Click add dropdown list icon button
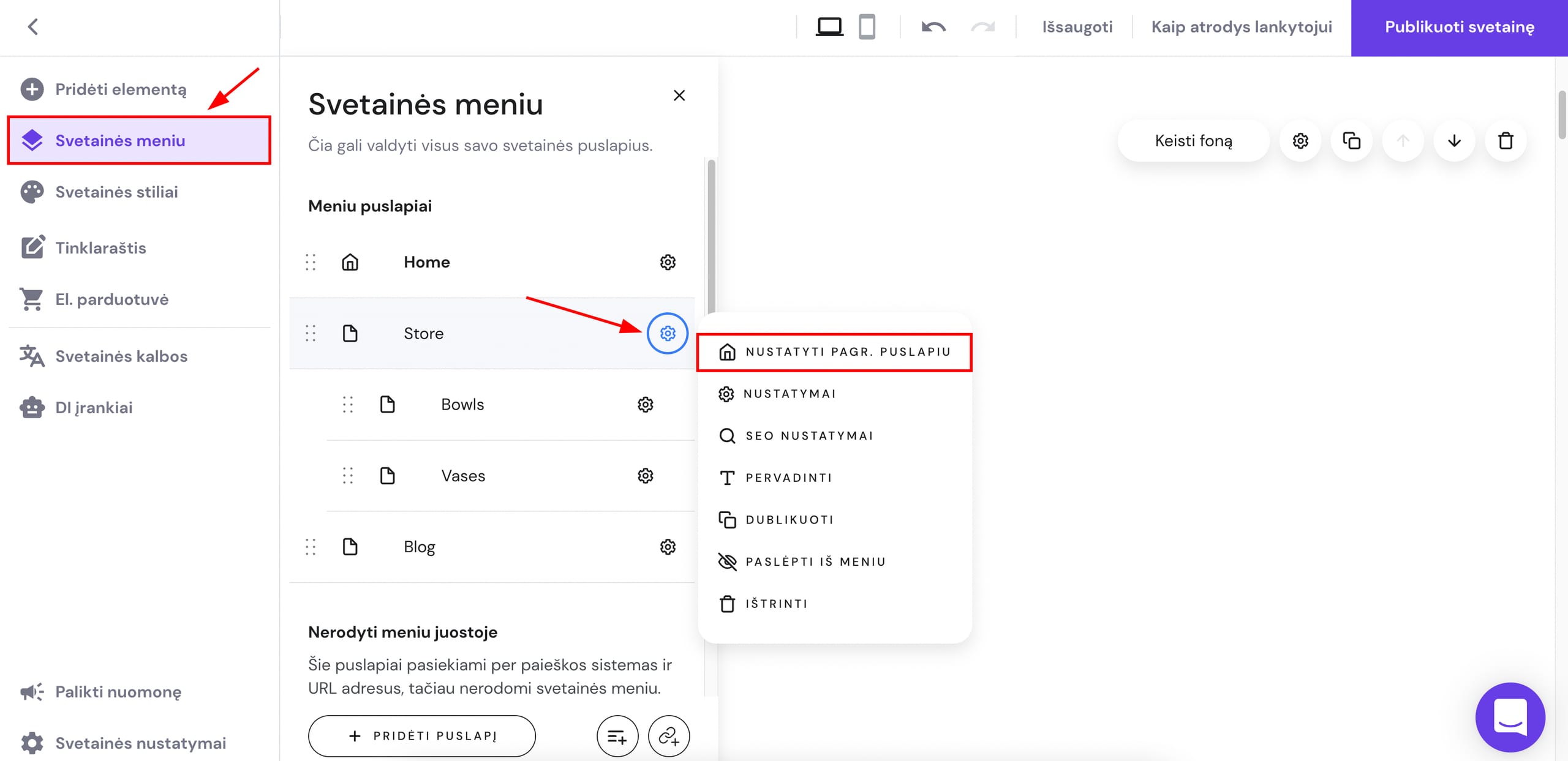Viewport: 1568px width, 761px height. pyautogui.click(x=617, y=736)
